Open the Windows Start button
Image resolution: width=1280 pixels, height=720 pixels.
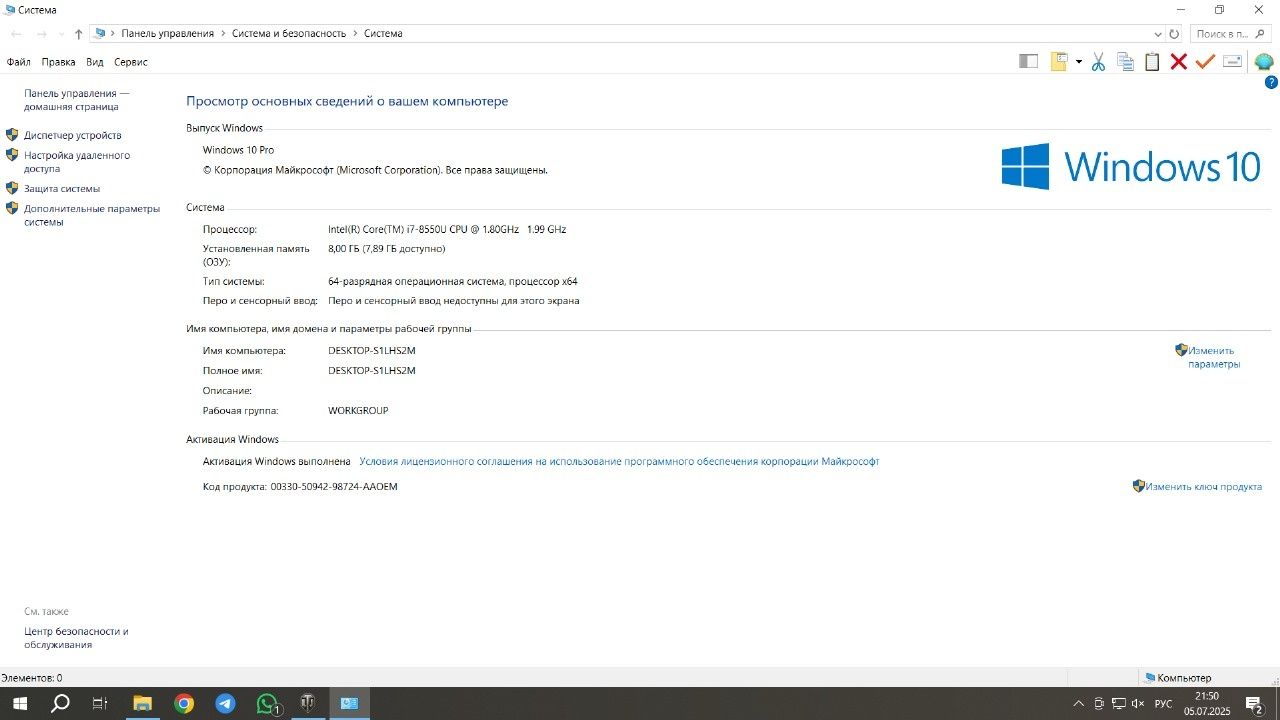click(x=20, y=704)
